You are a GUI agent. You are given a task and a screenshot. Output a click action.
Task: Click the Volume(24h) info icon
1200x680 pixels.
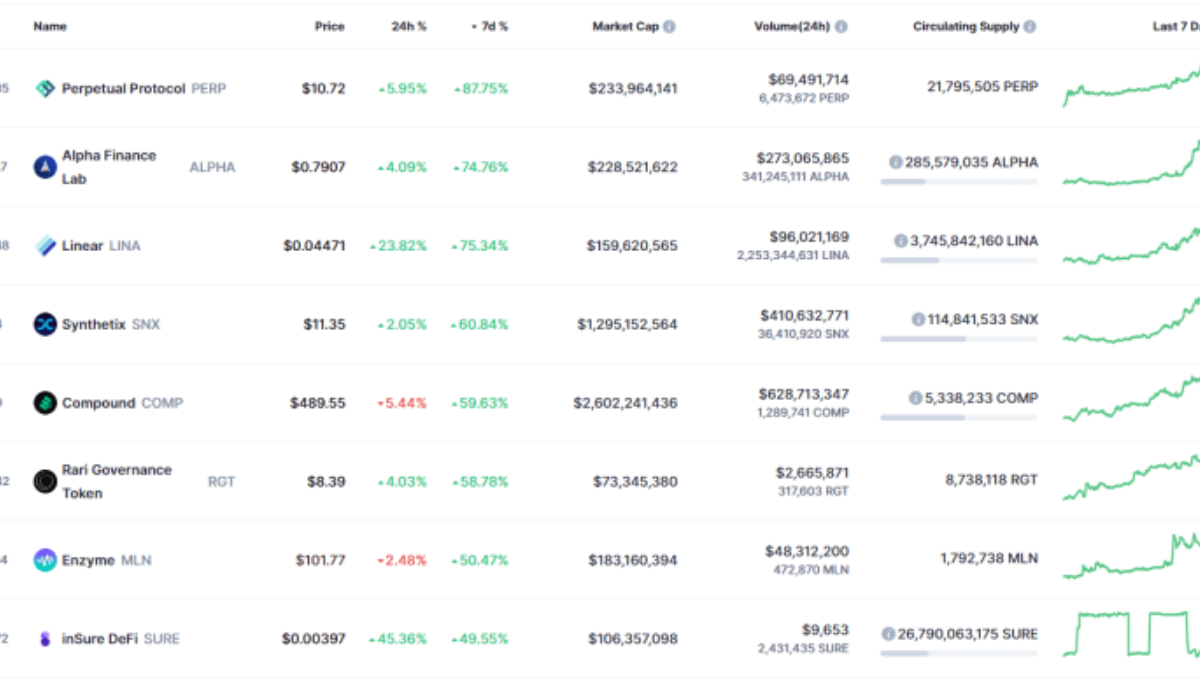(x=841, y=27)
